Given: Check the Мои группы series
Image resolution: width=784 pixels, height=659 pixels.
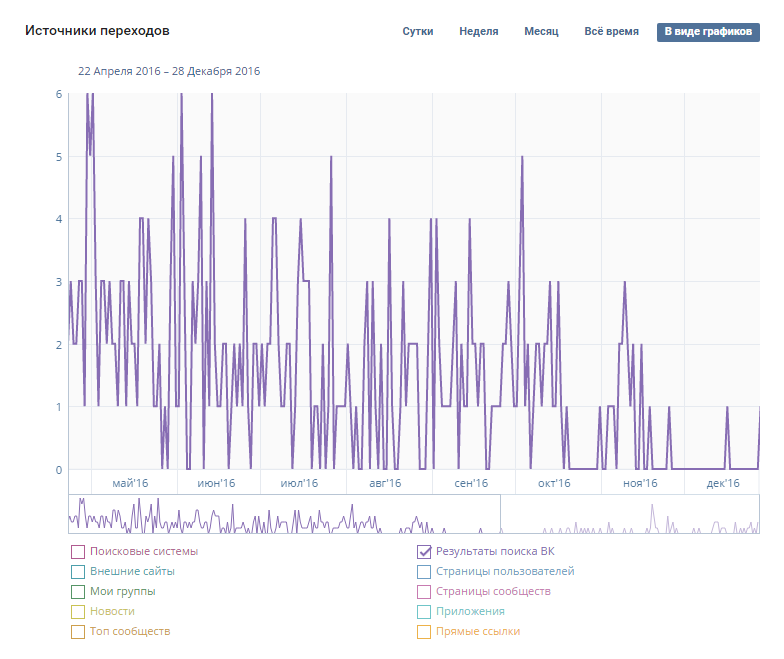Looking at the screenshot, I should tap(78, 591).
